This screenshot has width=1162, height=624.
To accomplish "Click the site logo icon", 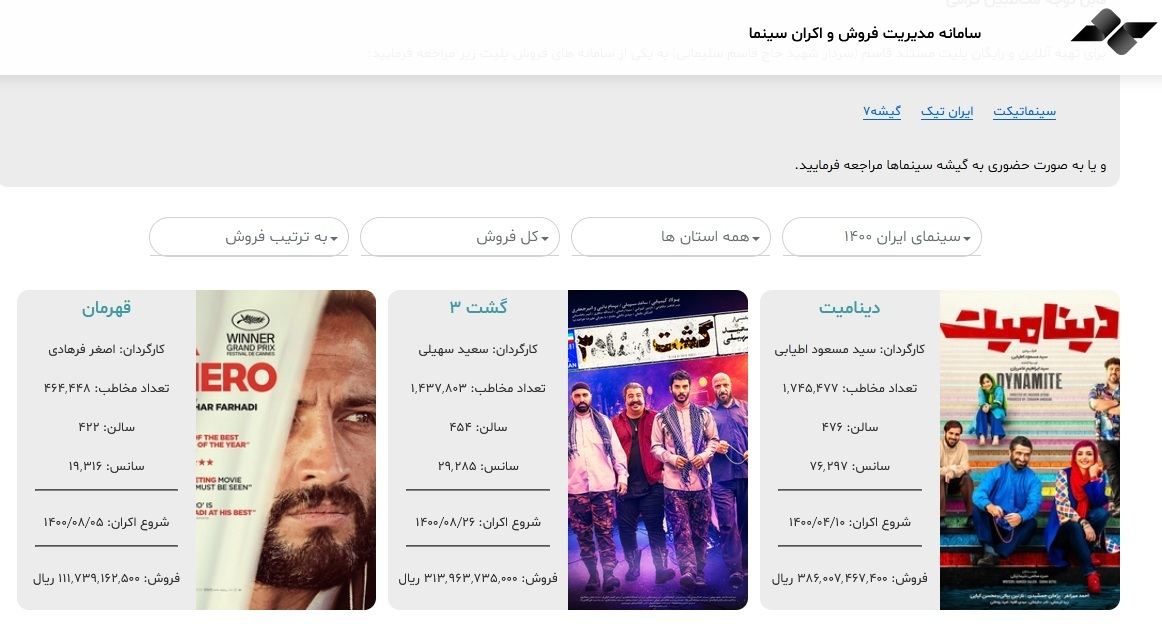I will [1114, 32].
